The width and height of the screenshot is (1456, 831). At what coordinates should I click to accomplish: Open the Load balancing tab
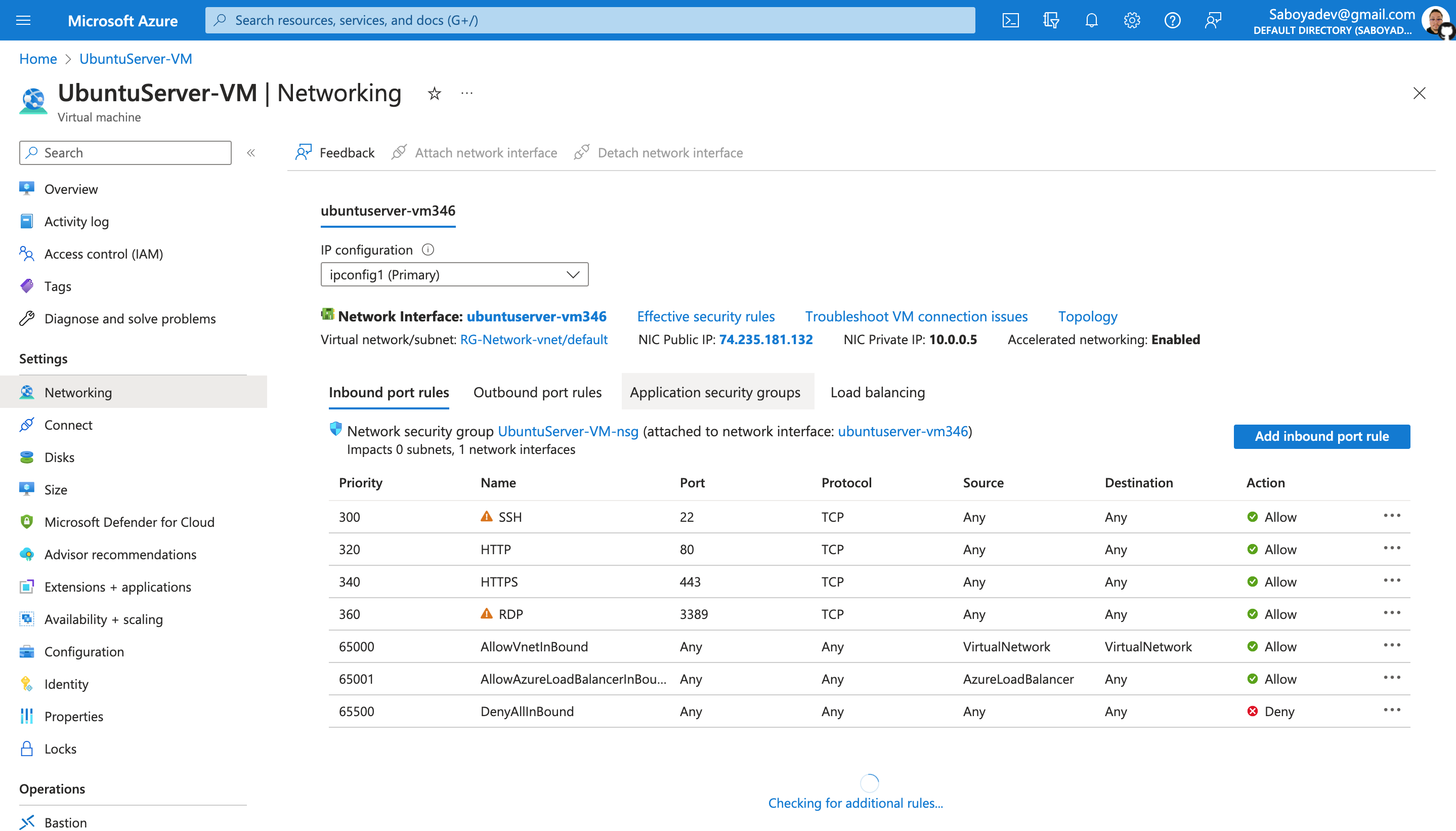877,392
